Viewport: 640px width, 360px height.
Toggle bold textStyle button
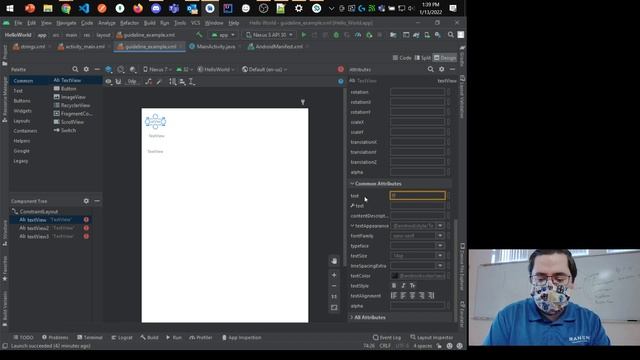pyautogui.click(x=394, y=286)
